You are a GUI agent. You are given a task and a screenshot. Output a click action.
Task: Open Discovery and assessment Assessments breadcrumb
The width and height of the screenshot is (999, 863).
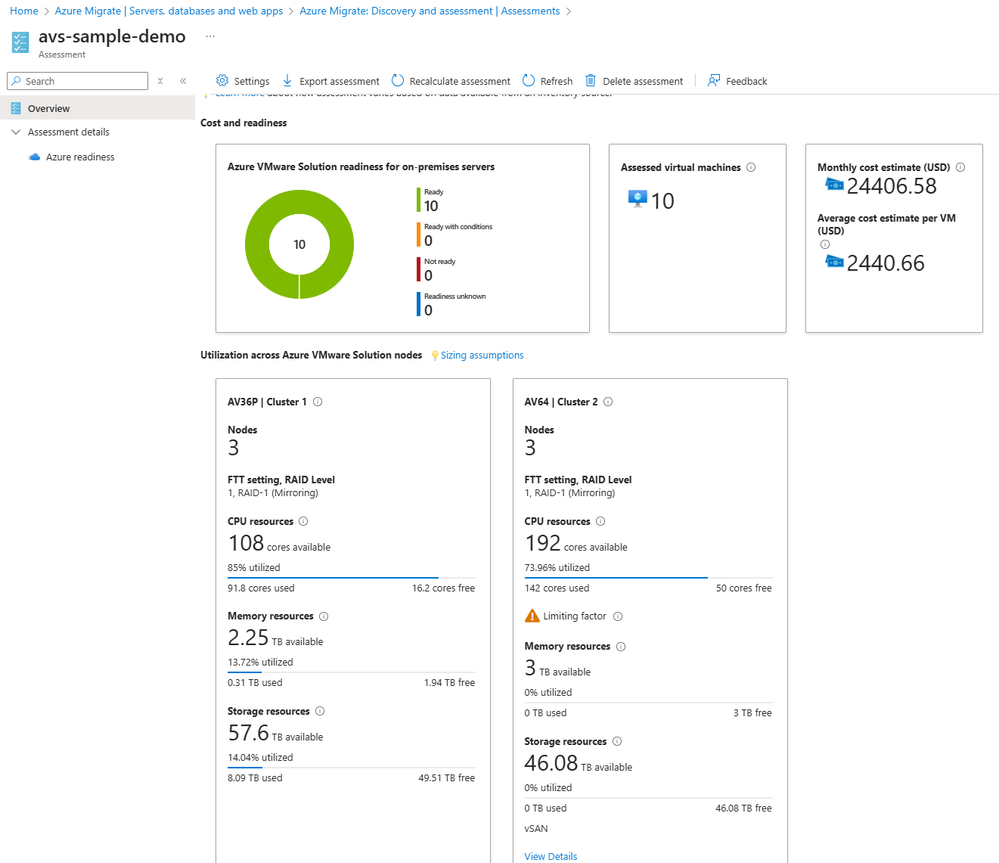430,11
